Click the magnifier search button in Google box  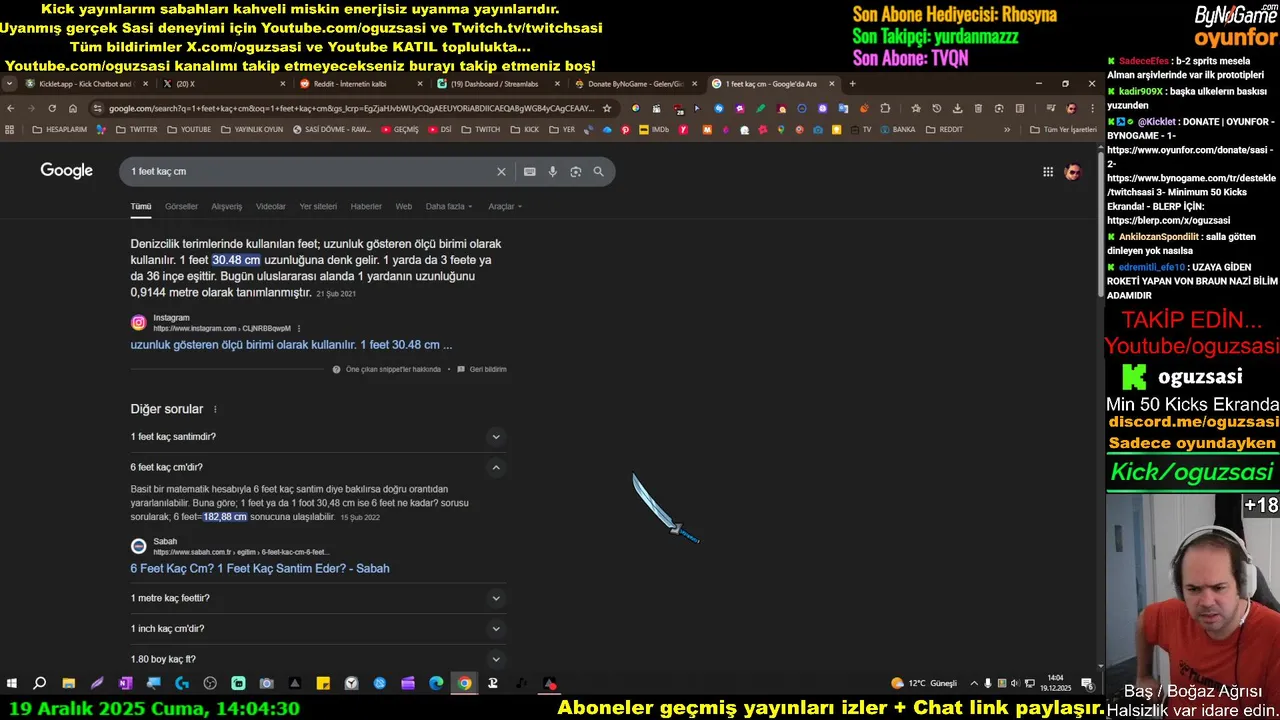[x=598, y=172]
